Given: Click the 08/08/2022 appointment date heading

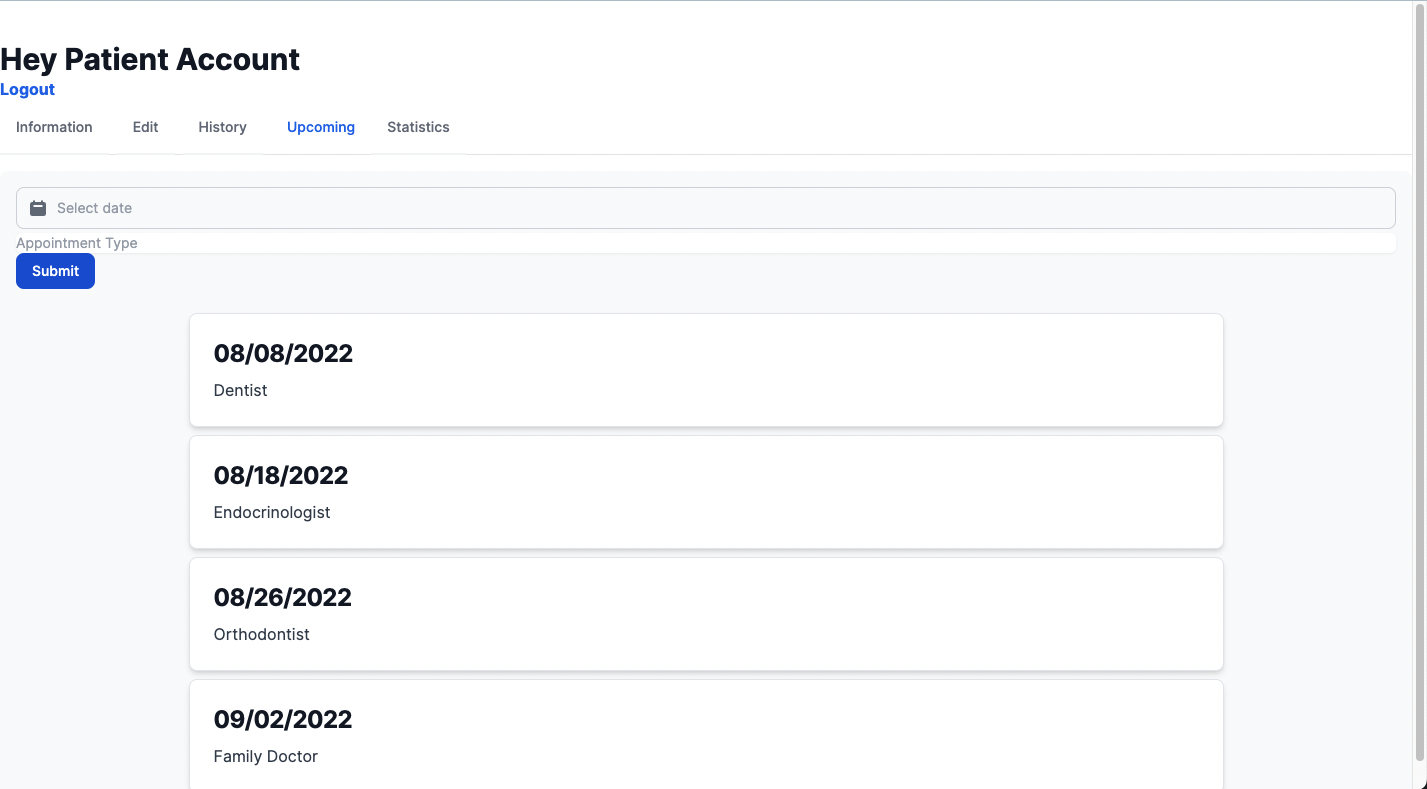Looking at the screenshot, I should coord(283,353).
